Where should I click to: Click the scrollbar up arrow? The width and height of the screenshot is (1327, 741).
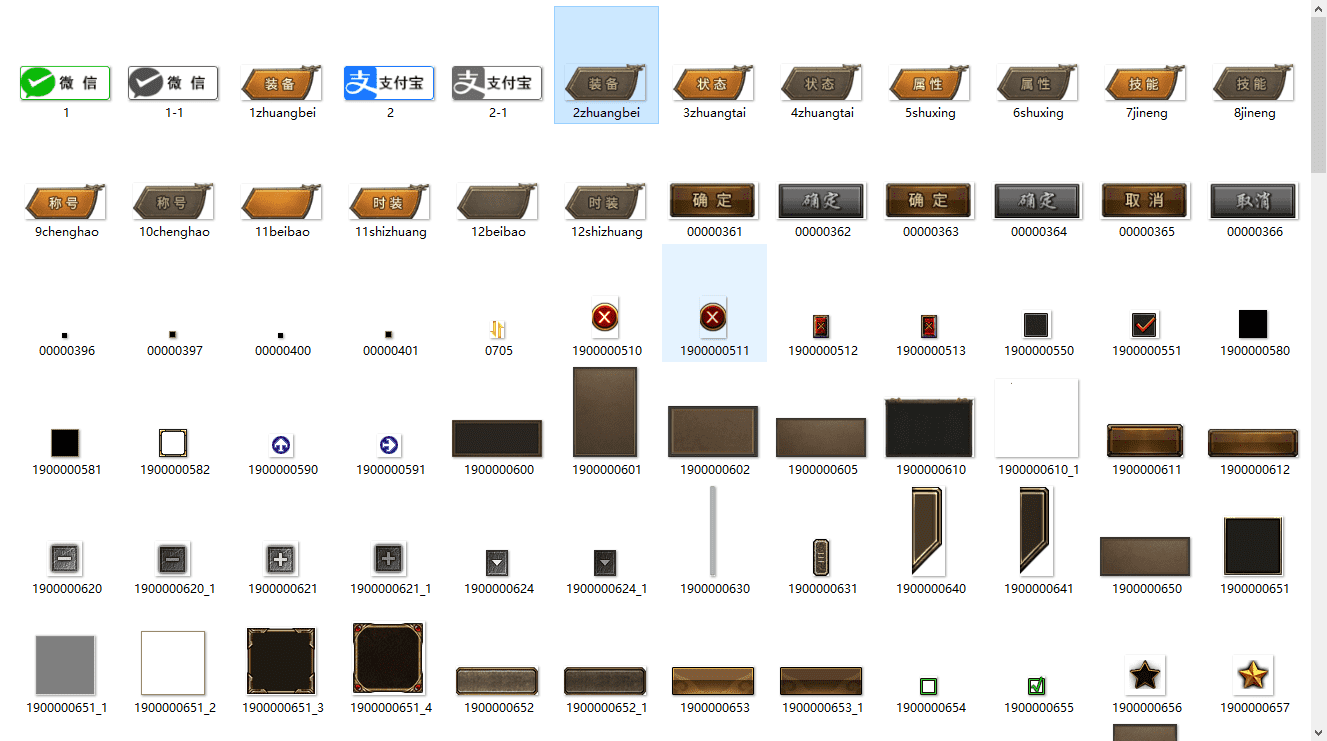(x=1319, y=8)
